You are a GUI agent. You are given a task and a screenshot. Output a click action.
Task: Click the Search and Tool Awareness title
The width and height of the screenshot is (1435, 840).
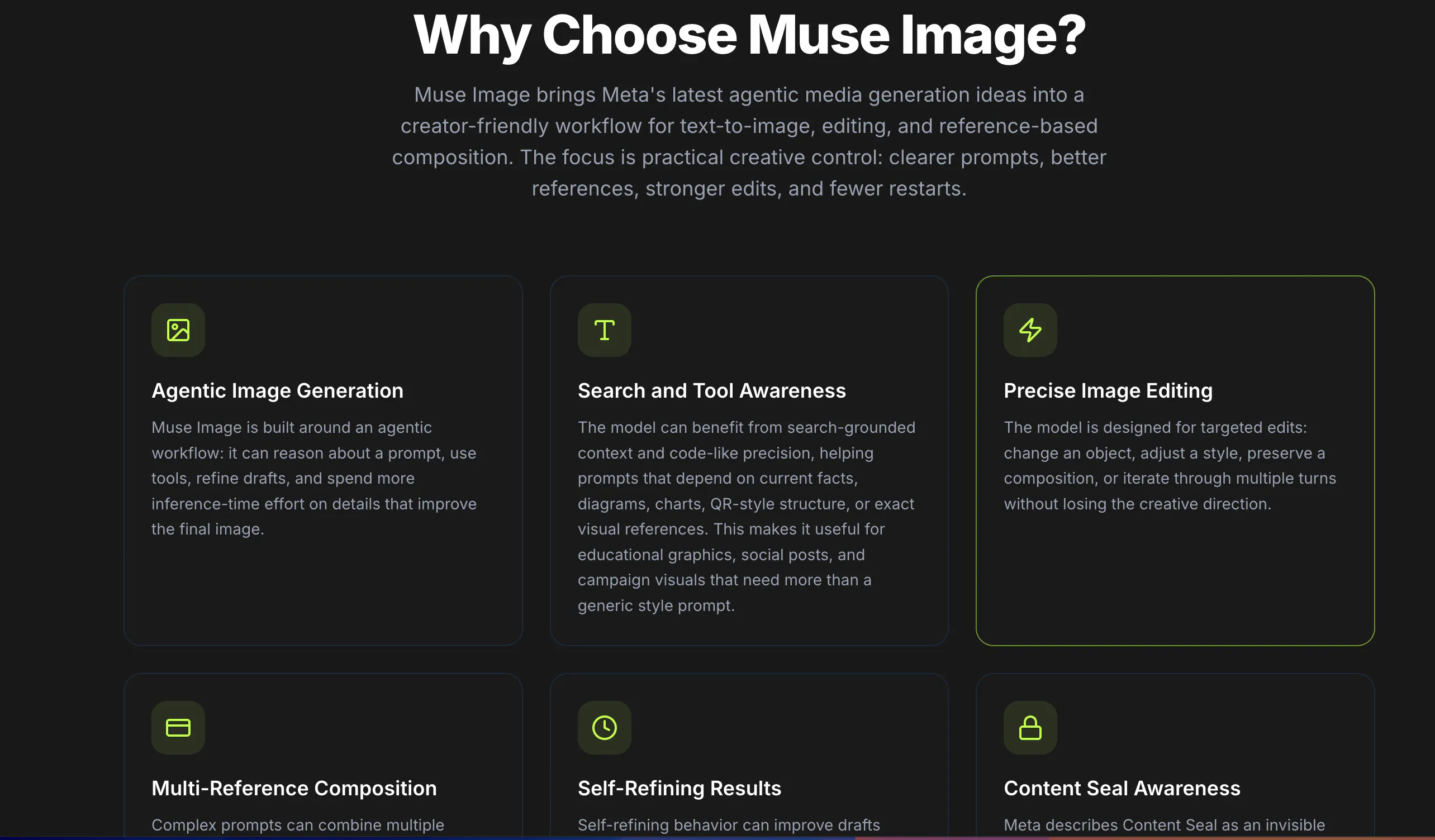[x=712, y=391]
